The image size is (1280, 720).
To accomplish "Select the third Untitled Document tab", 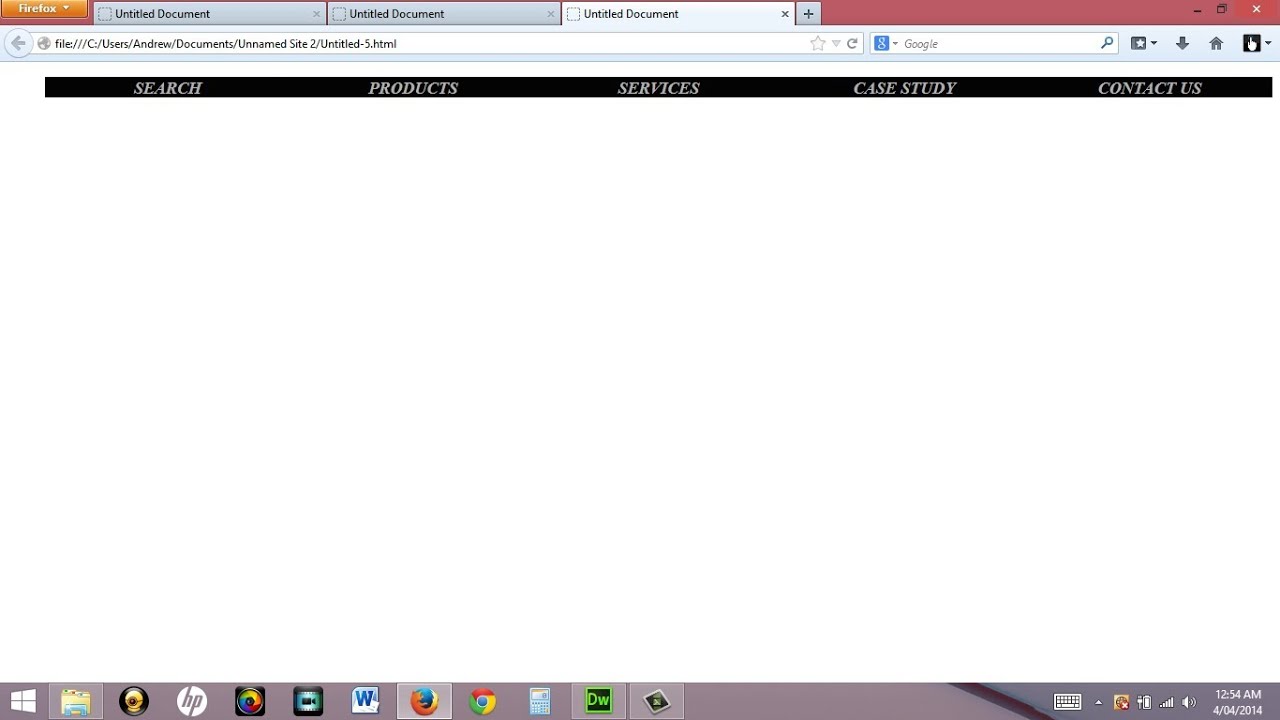I will coord(678,14).
